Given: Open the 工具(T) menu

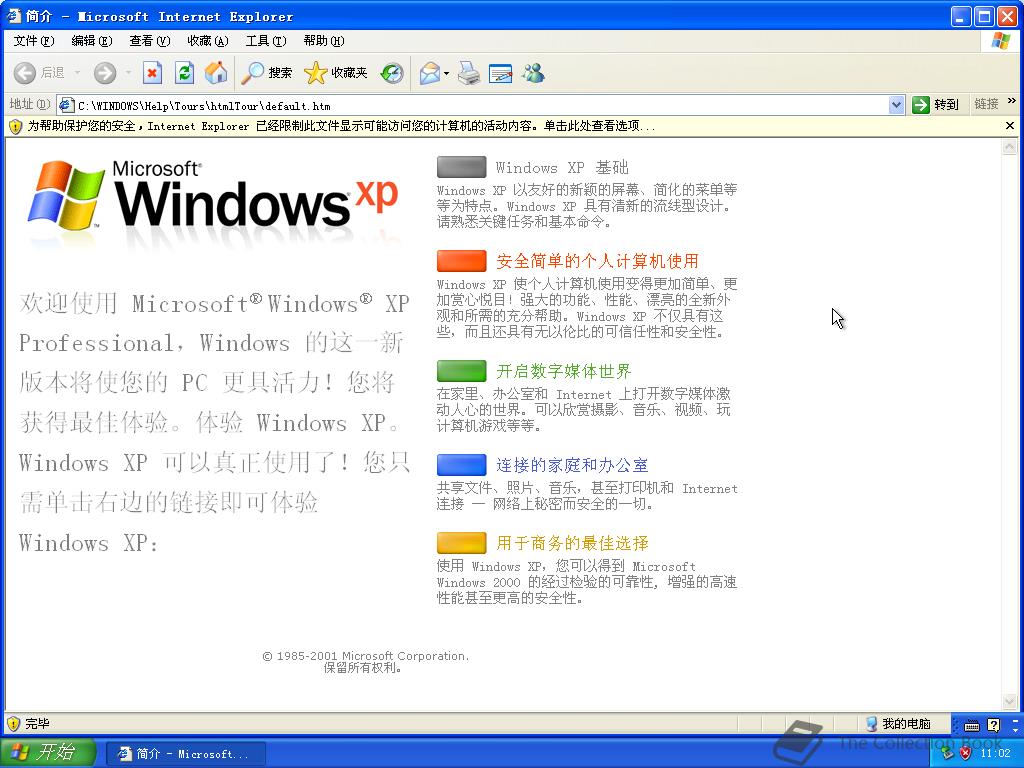Looking at the screenshot, I should pos(266,40).
